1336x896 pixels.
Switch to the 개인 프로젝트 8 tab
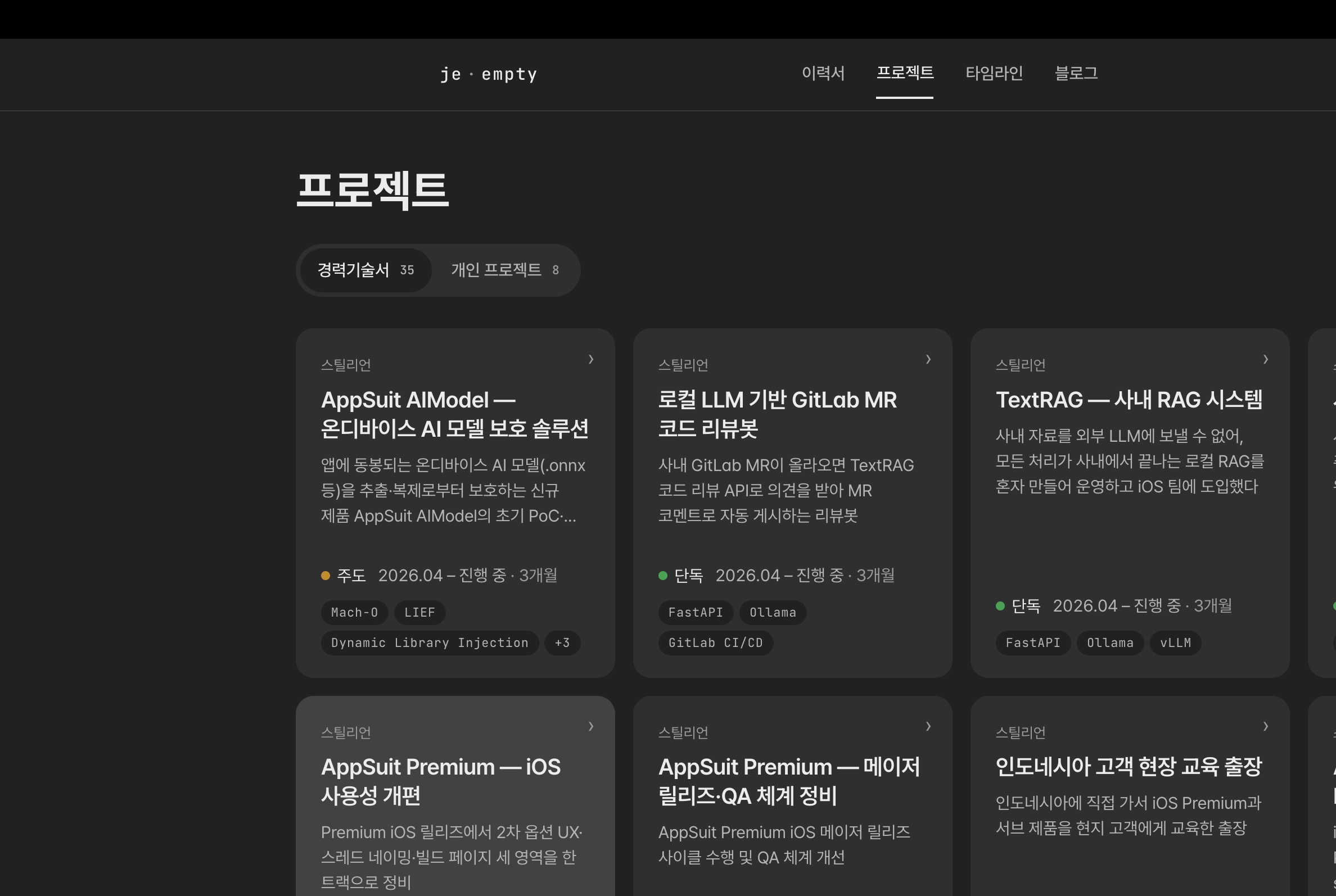pos(505,270)
